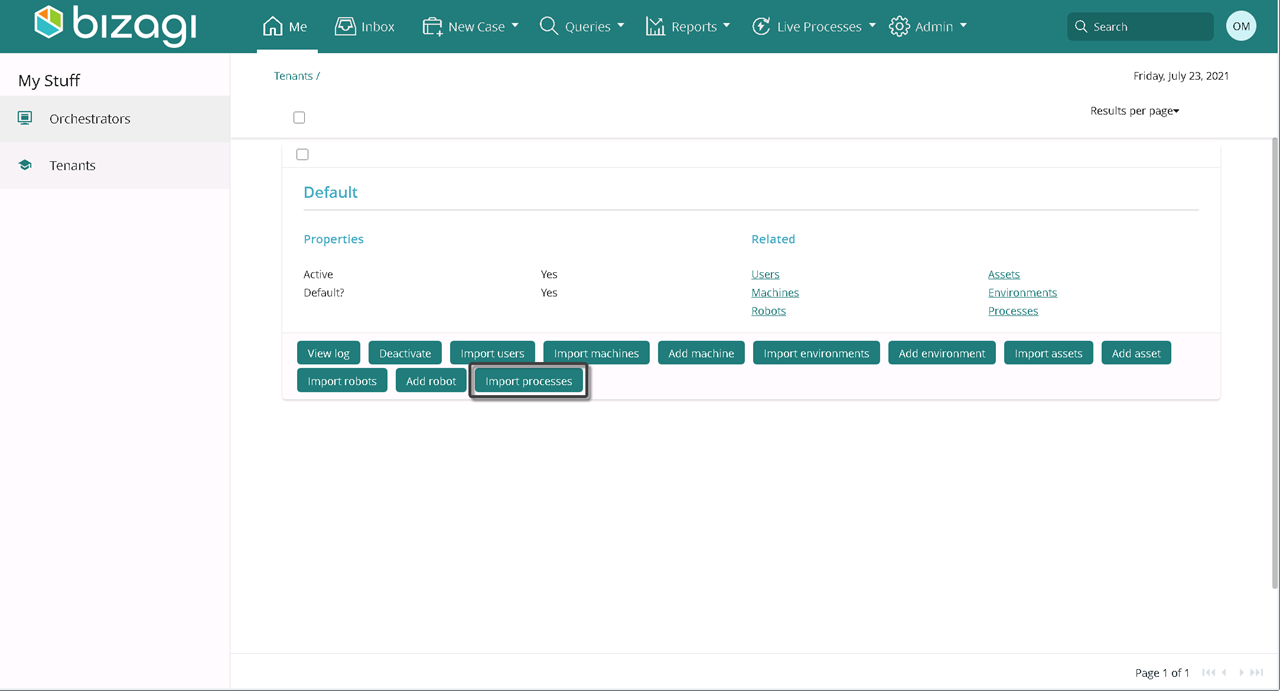Open related Processes link
1280x691 pixels.
click(x=1013, y=311)
